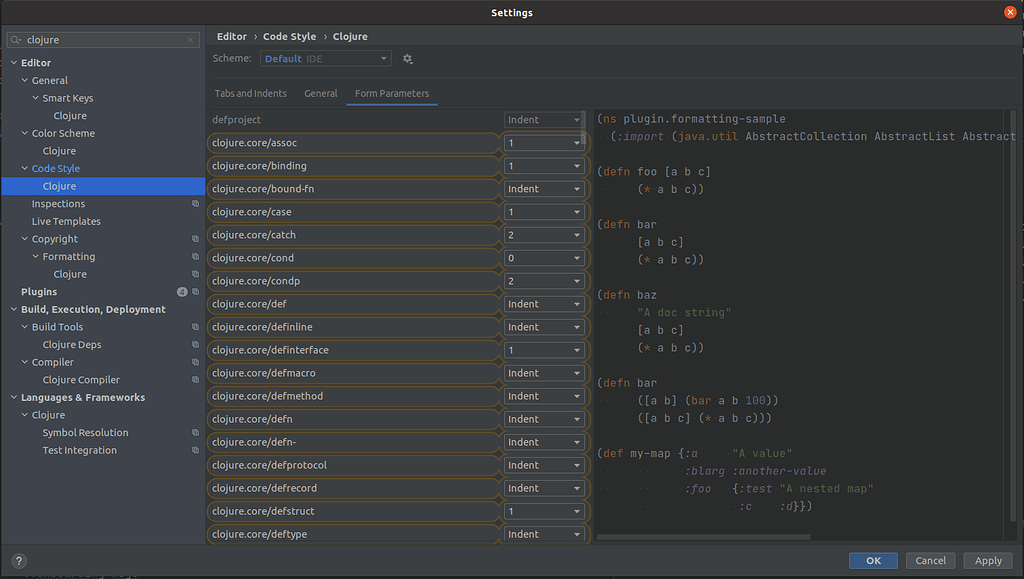Click the OK button
Screen dimensions: 1024x579
point(873,561)
